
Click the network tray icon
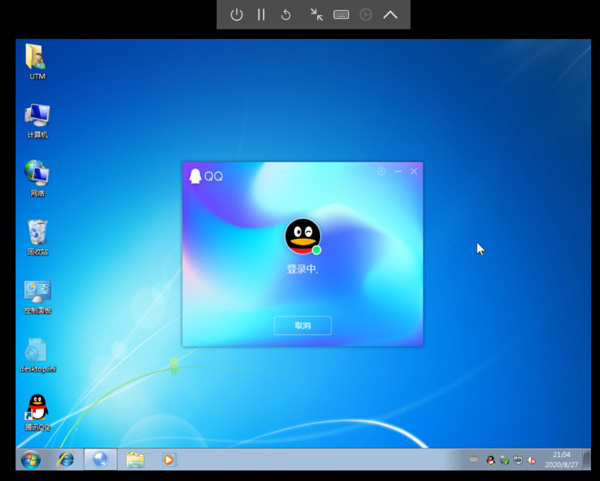point(518,460)
